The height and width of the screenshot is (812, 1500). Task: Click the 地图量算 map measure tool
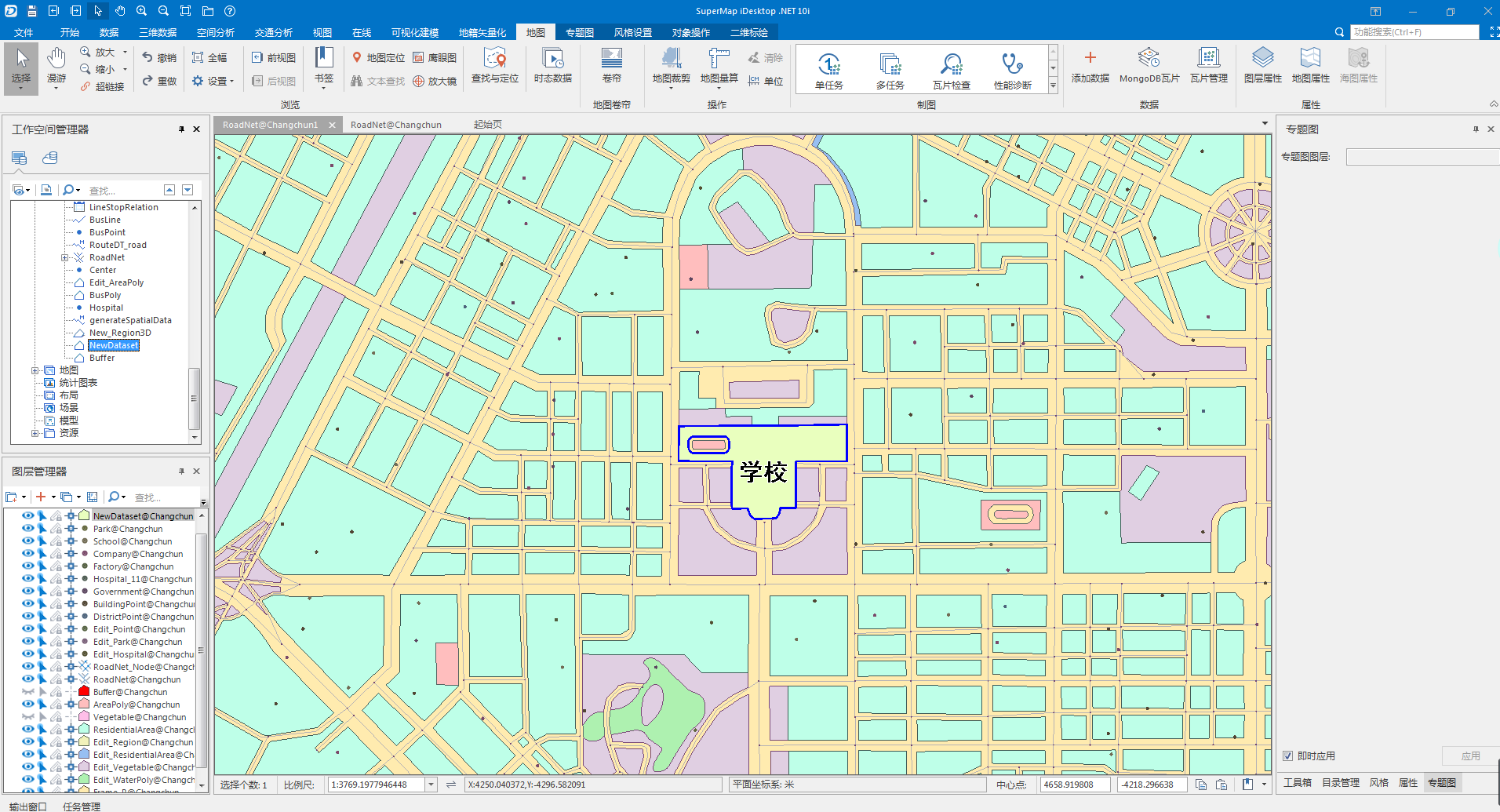click(719, 67)
